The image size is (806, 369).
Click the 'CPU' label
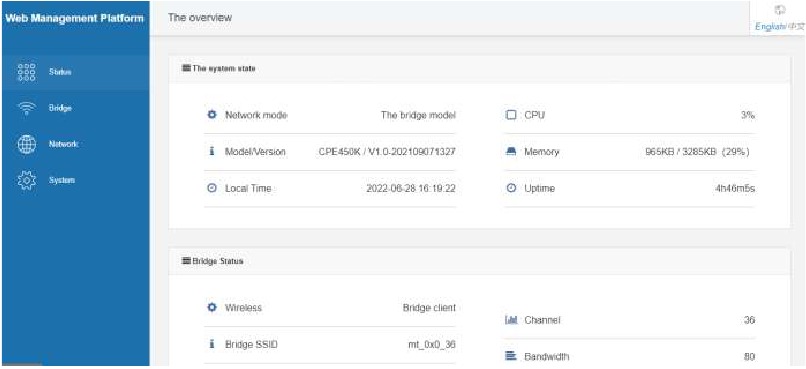535,115
